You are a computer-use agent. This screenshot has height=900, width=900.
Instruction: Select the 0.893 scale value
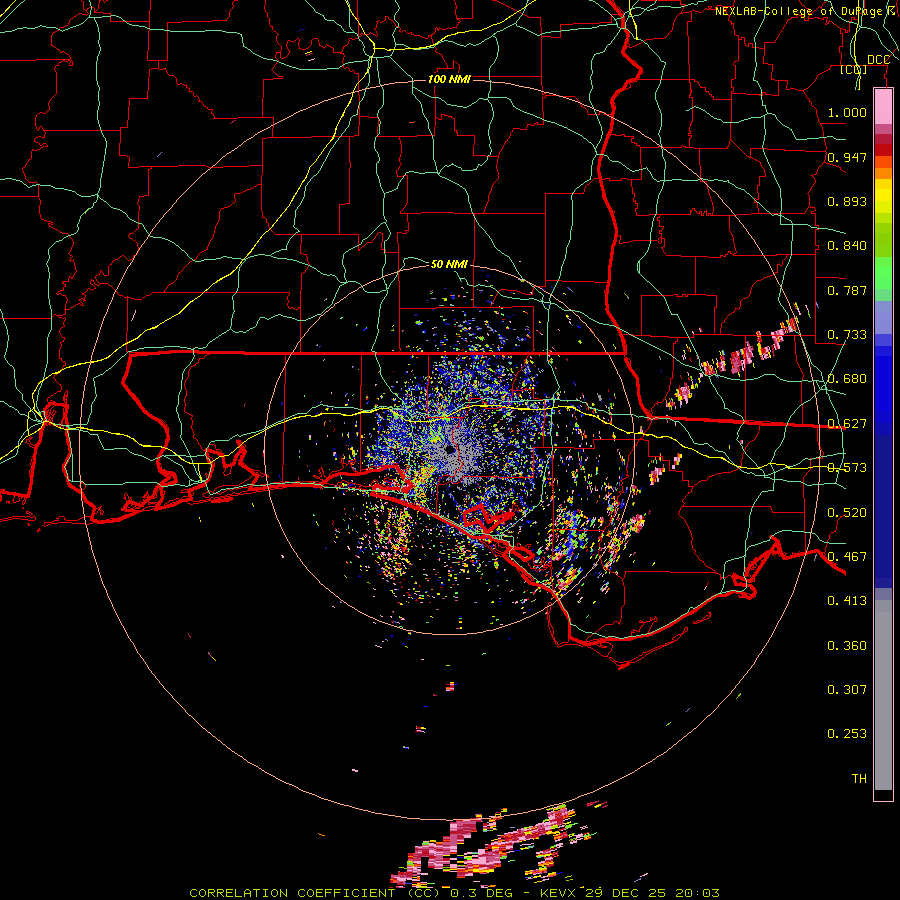point(847,201)
